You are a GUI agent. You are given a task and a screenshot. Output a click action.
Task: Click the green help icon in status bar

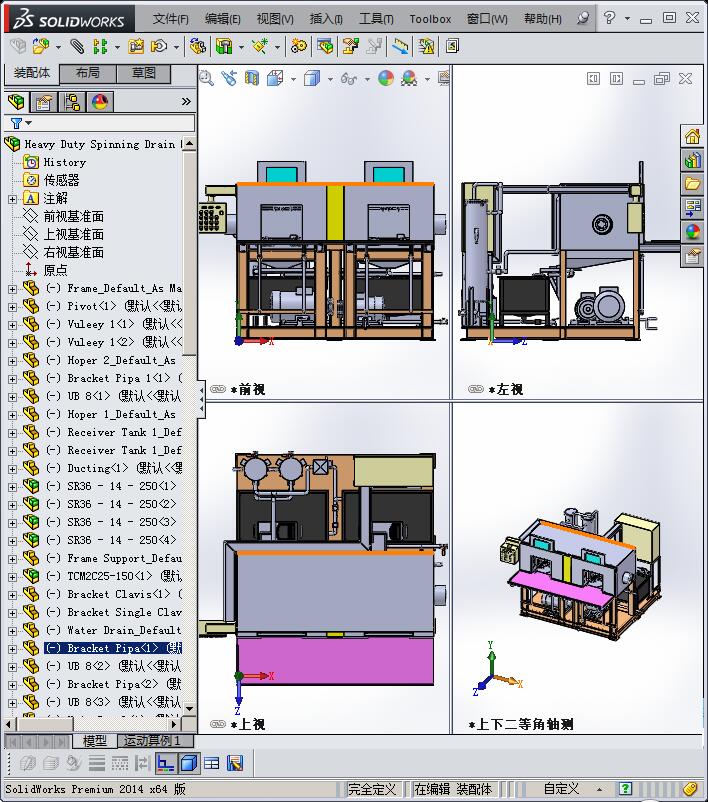pos(625,789)
